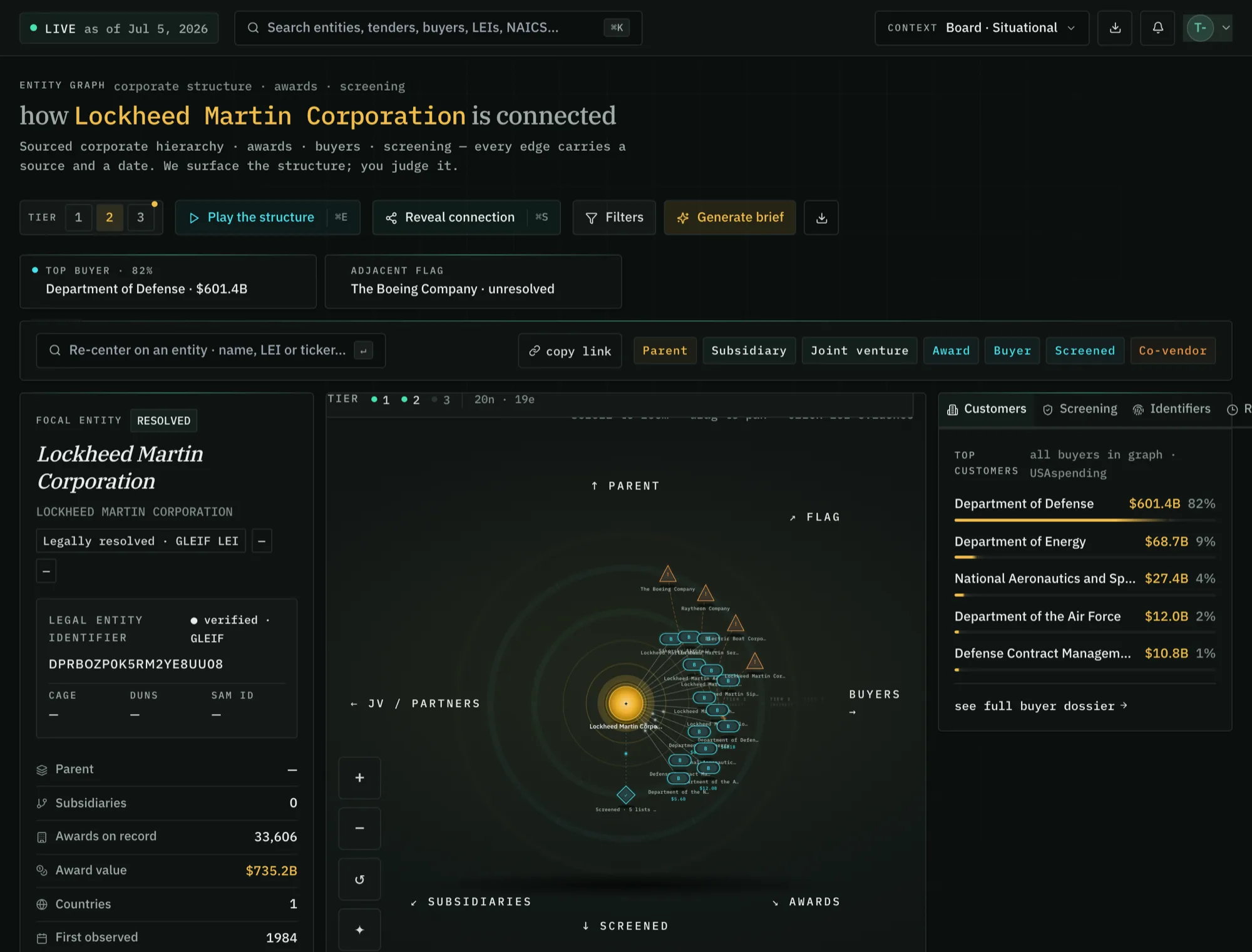Switch to the Identifiers tab
The image size is (1252, 952).
tap(1172, 409)
